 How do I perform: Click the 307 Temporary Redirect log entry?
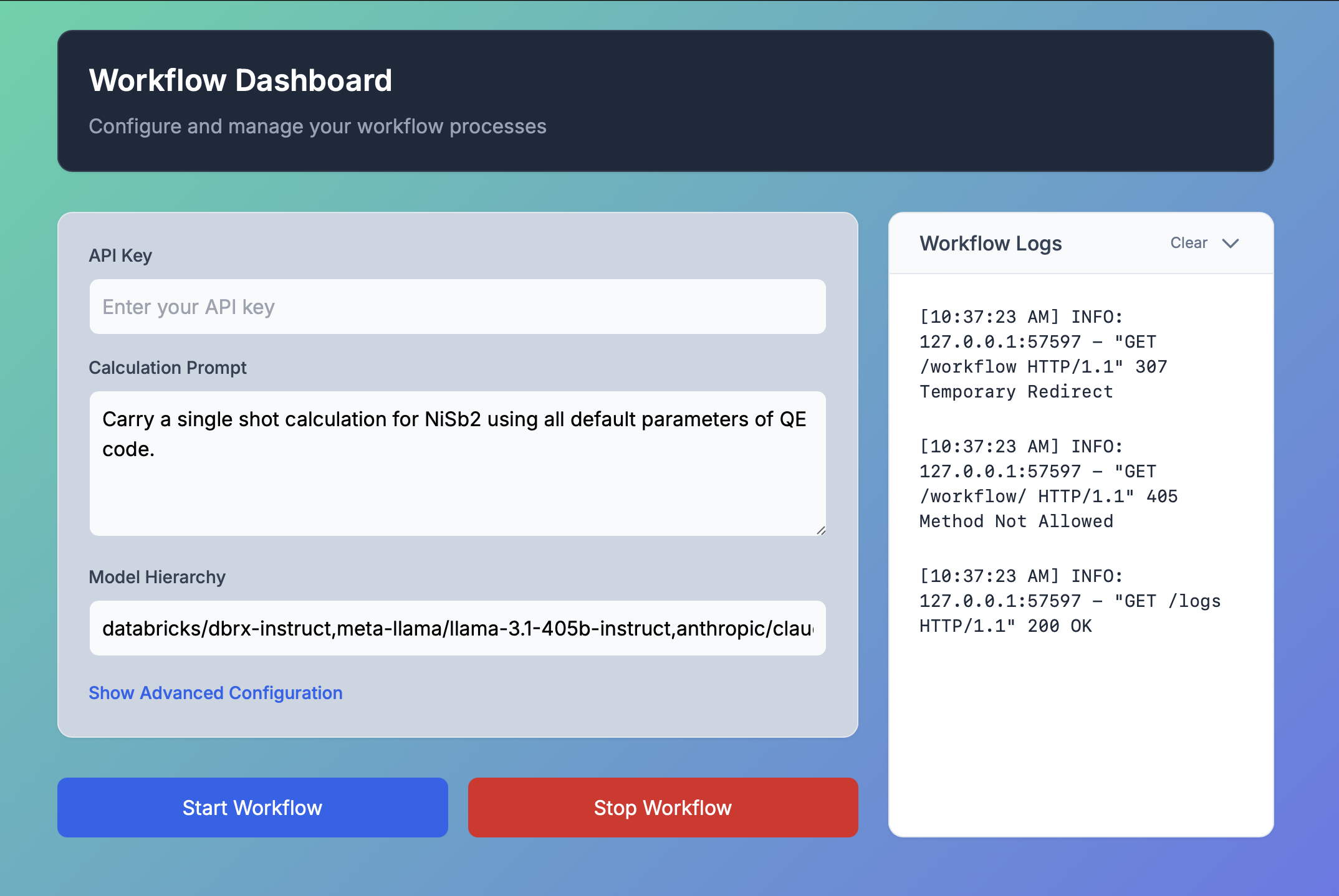1043,354
